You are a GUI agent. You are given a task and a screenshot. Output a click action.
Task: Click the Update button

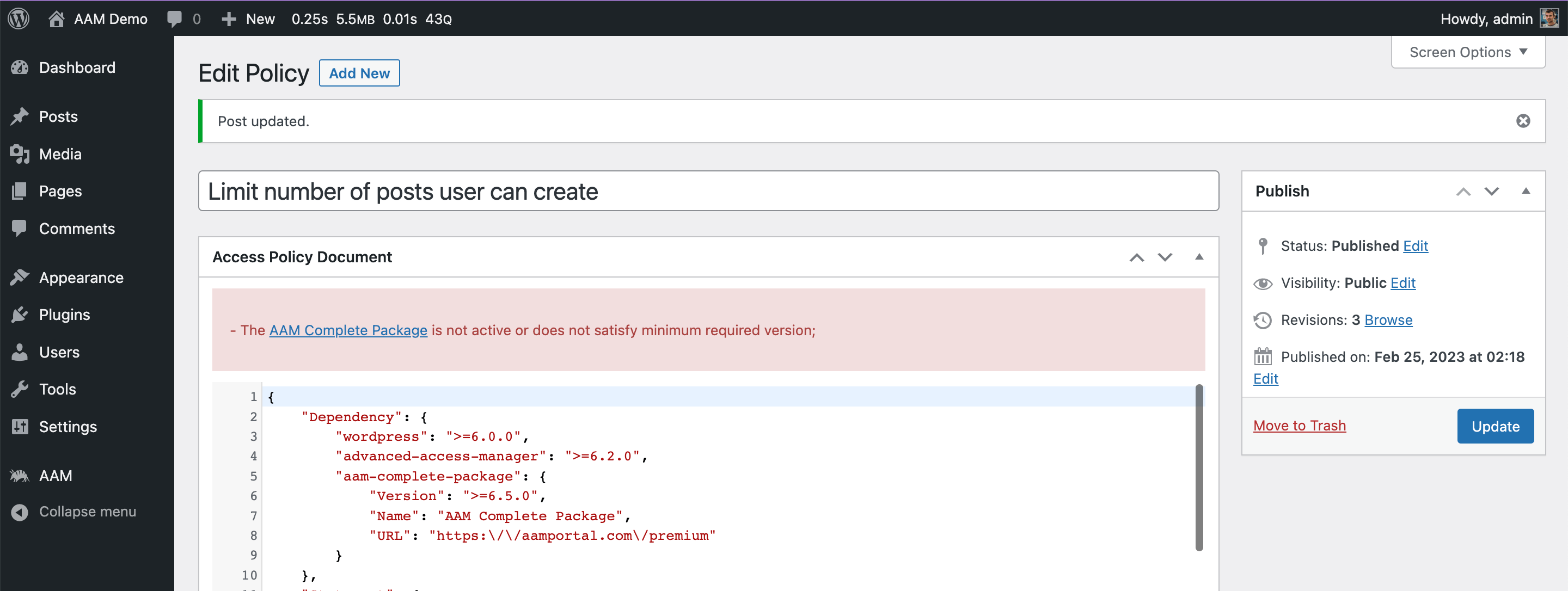click(1495, 426)
